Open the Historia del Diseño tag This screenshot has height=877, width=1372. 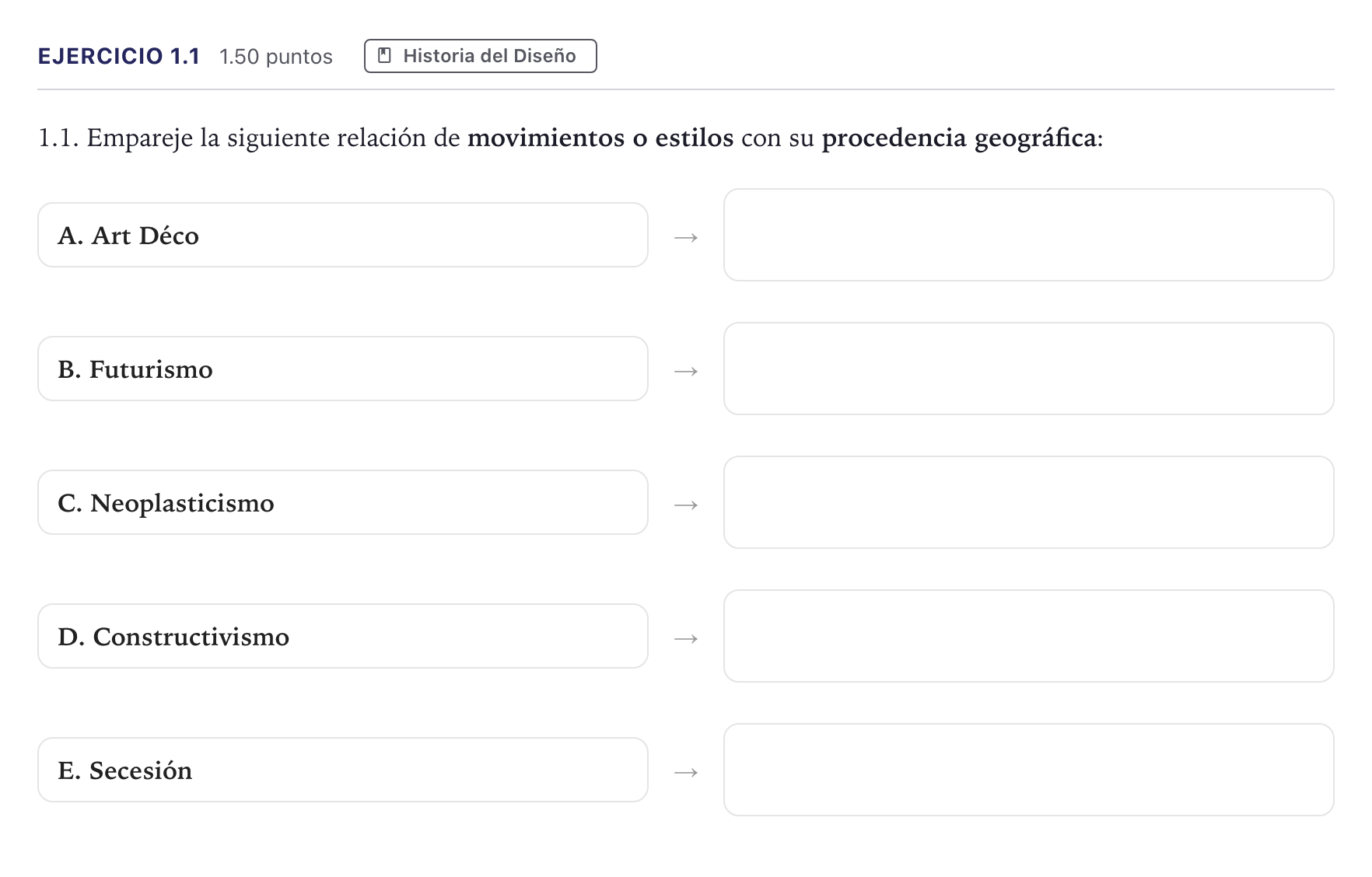(480, 56)
